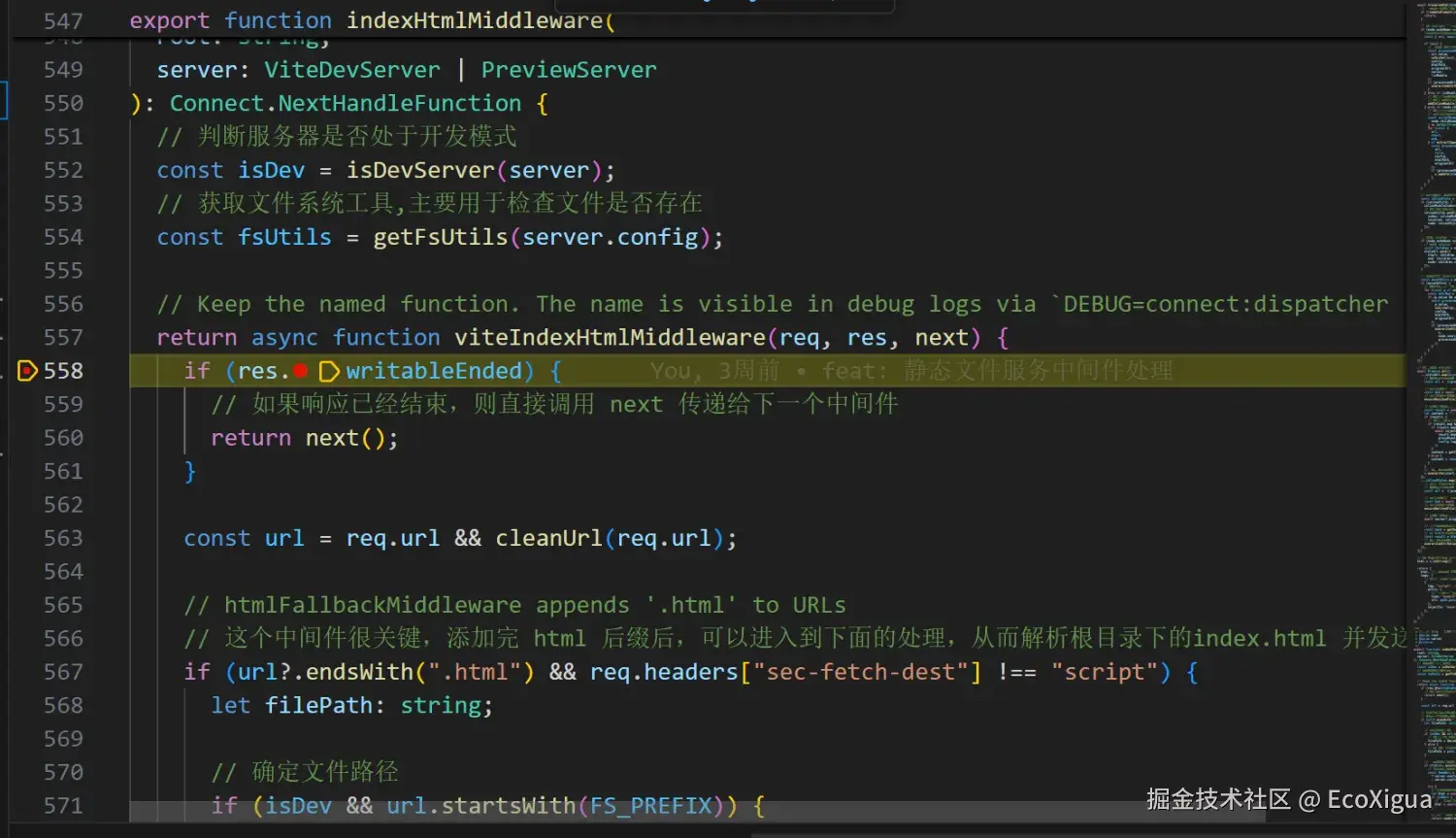The width and height of the screenshot is (1456, 838).
Task: Click the getFsUtils function call
Action: (441, 237)
